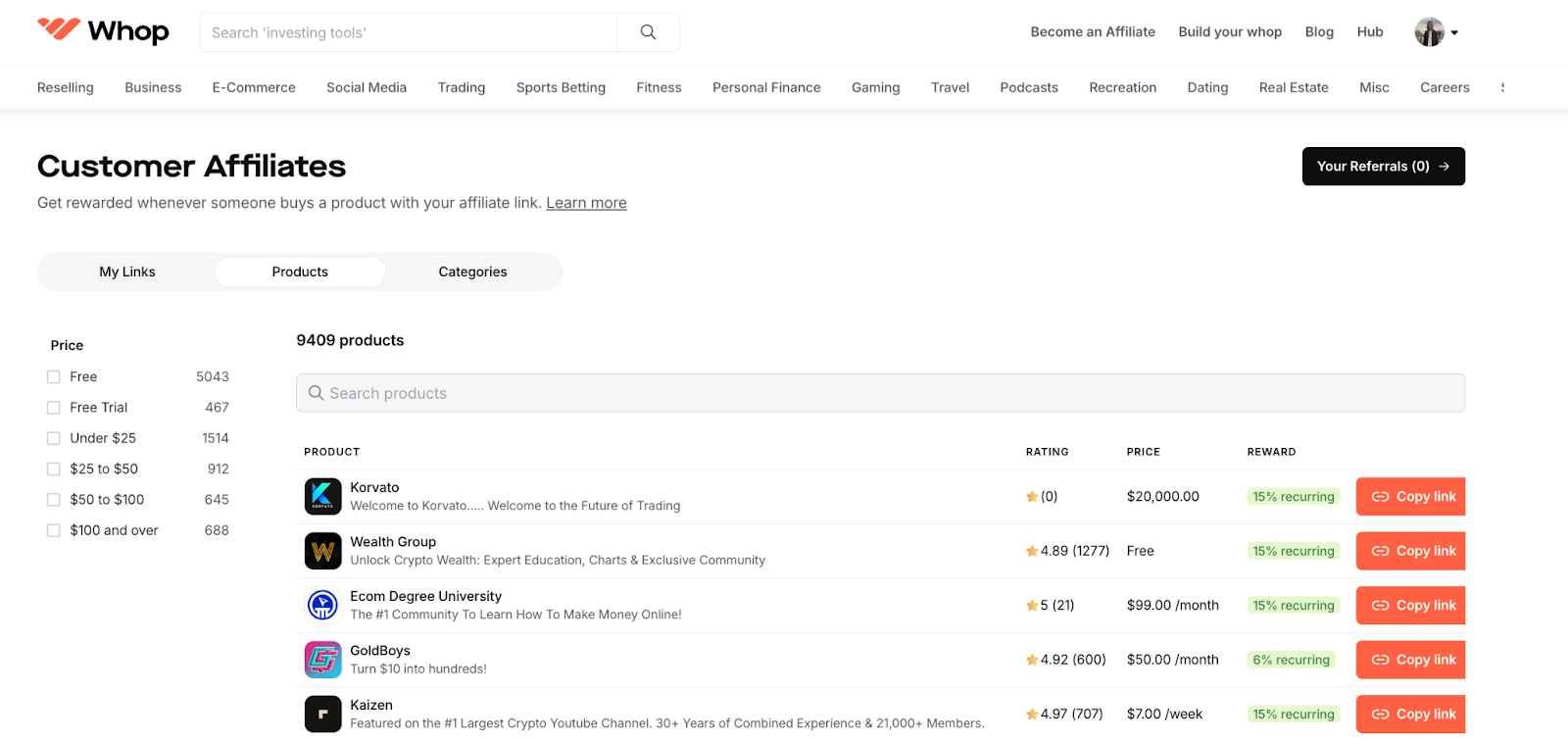The height and width of the screenshot is (741, 1568).
Task: Click the Korvato product logo
Action: 322,496
